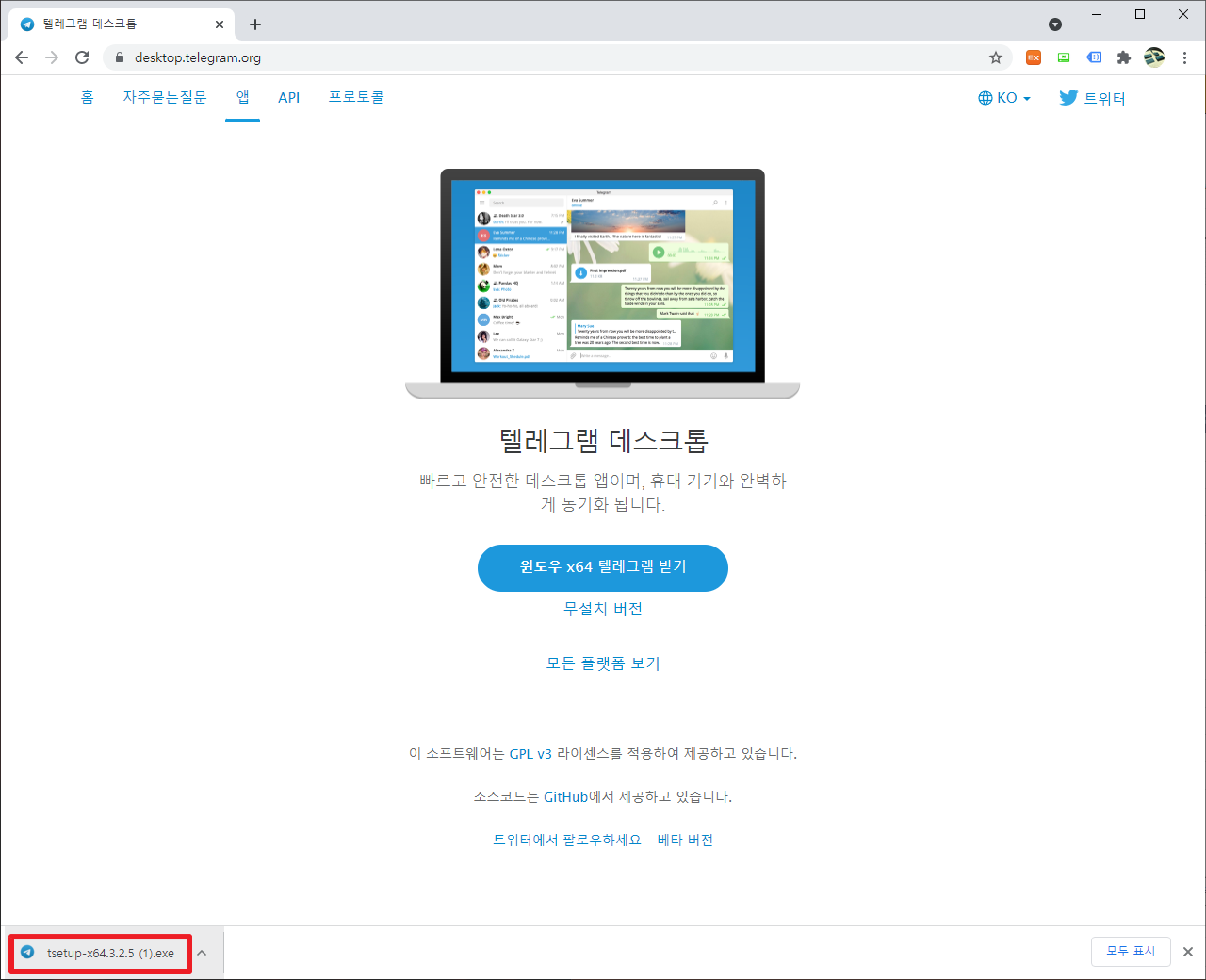Image resolution: width=1206 pixels, height=980 pixels.
Task: Open the 홈 navigation item
Action: (88, 98)
